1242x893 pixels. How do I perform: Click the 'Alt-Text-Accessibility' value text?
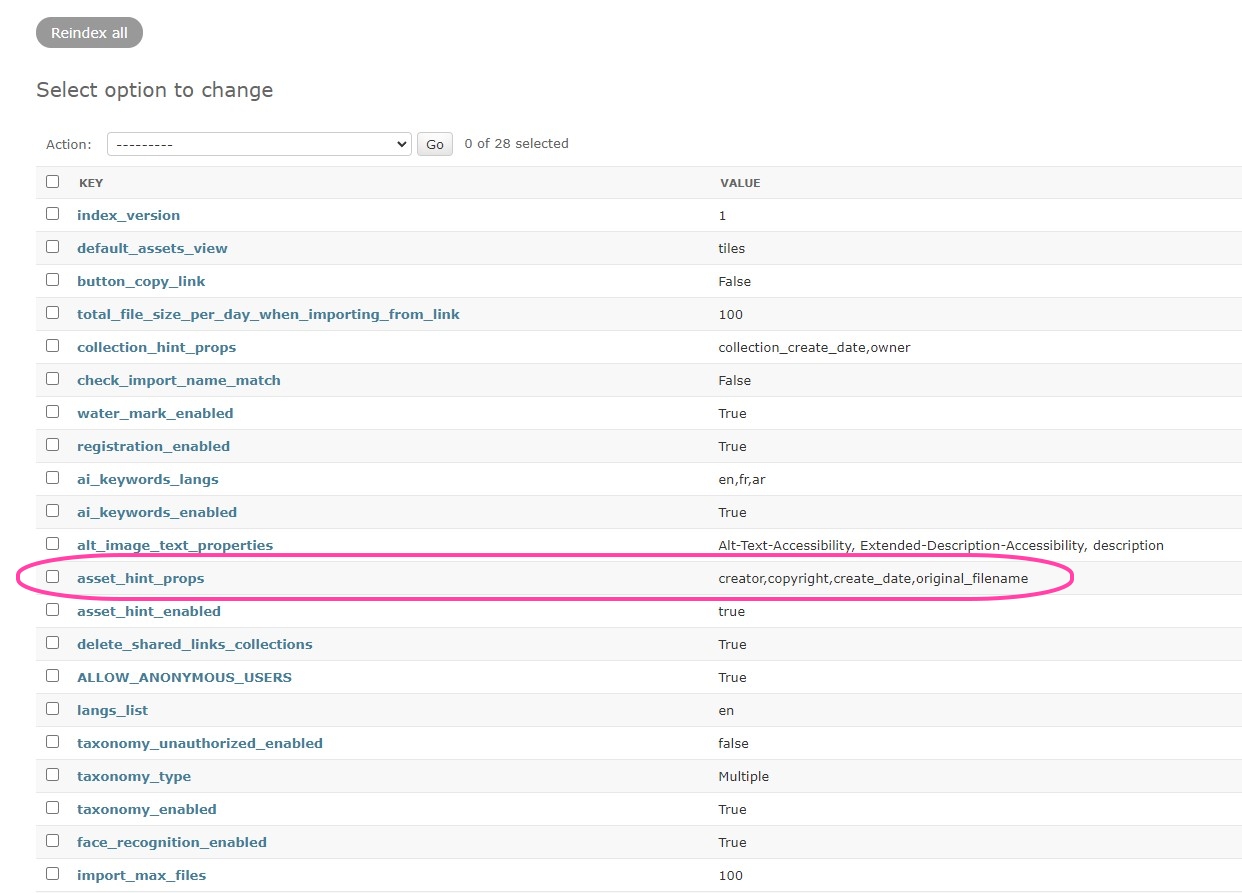[x=785, y=545]
